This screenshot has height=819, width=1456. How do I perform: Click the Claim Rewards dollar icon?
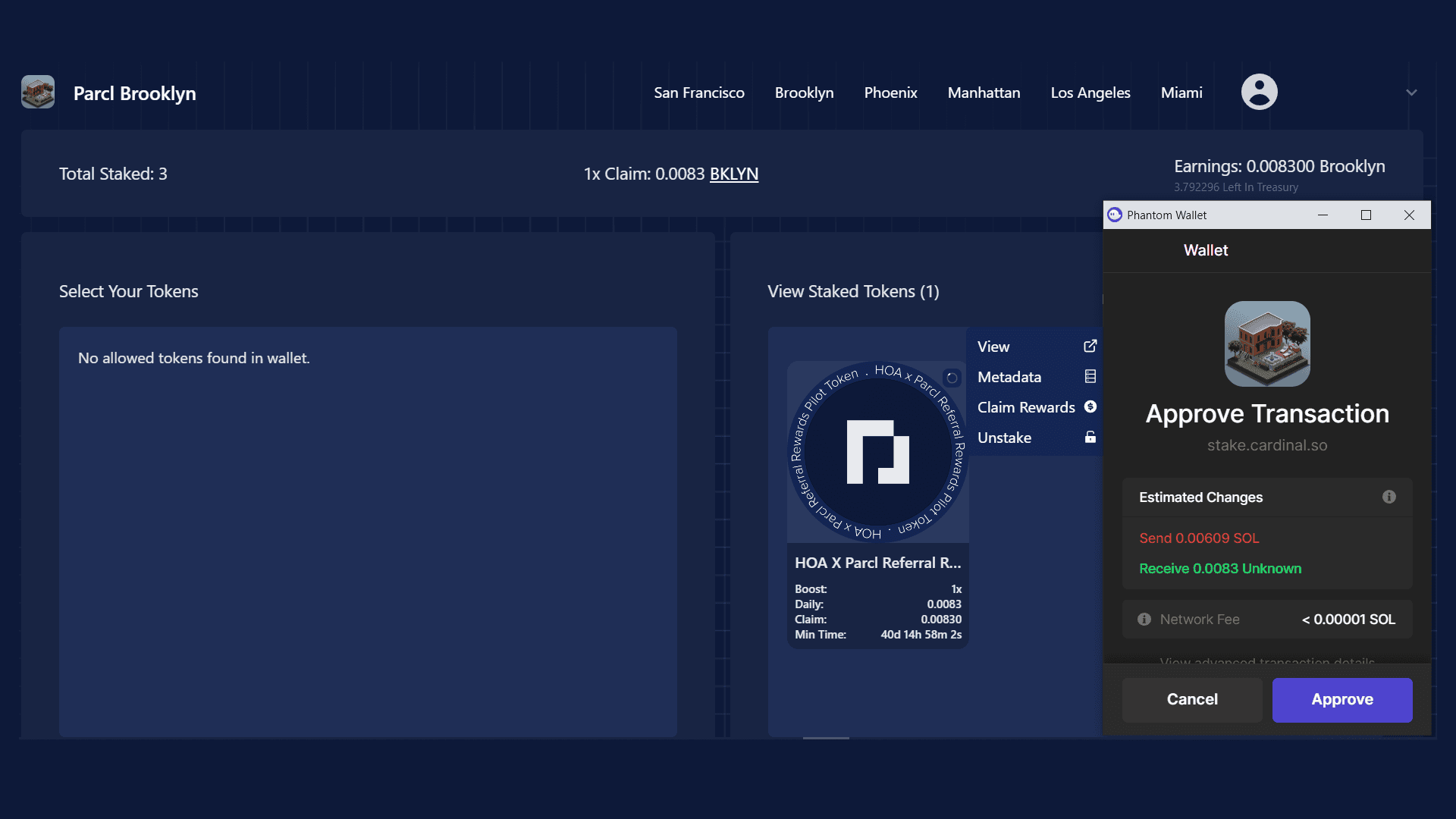point(1090,406)
